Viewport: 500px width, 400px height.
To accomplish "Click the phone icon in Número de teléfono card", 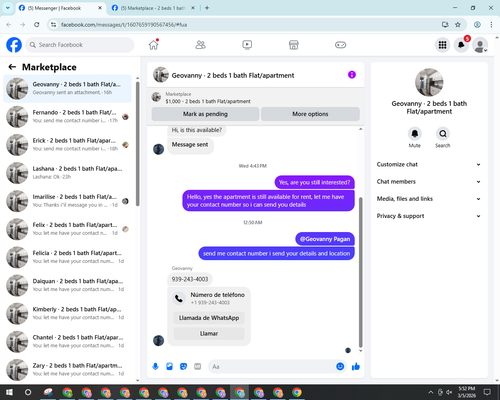I will (x=179, y=298).
